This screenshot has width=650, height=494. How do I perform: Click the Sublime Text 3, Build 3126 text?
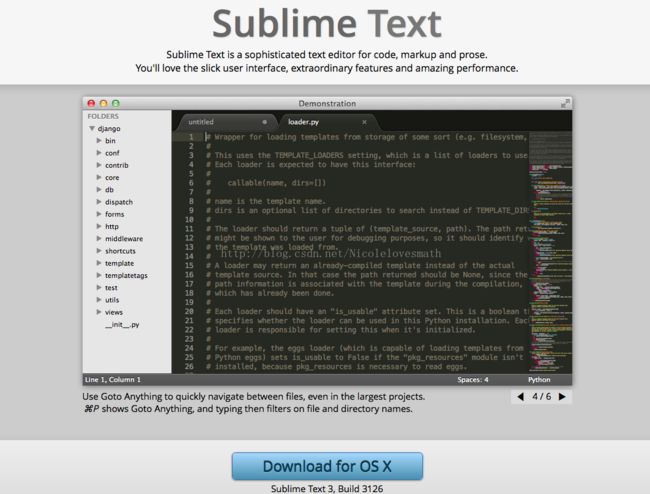click(x=327, y=489)
